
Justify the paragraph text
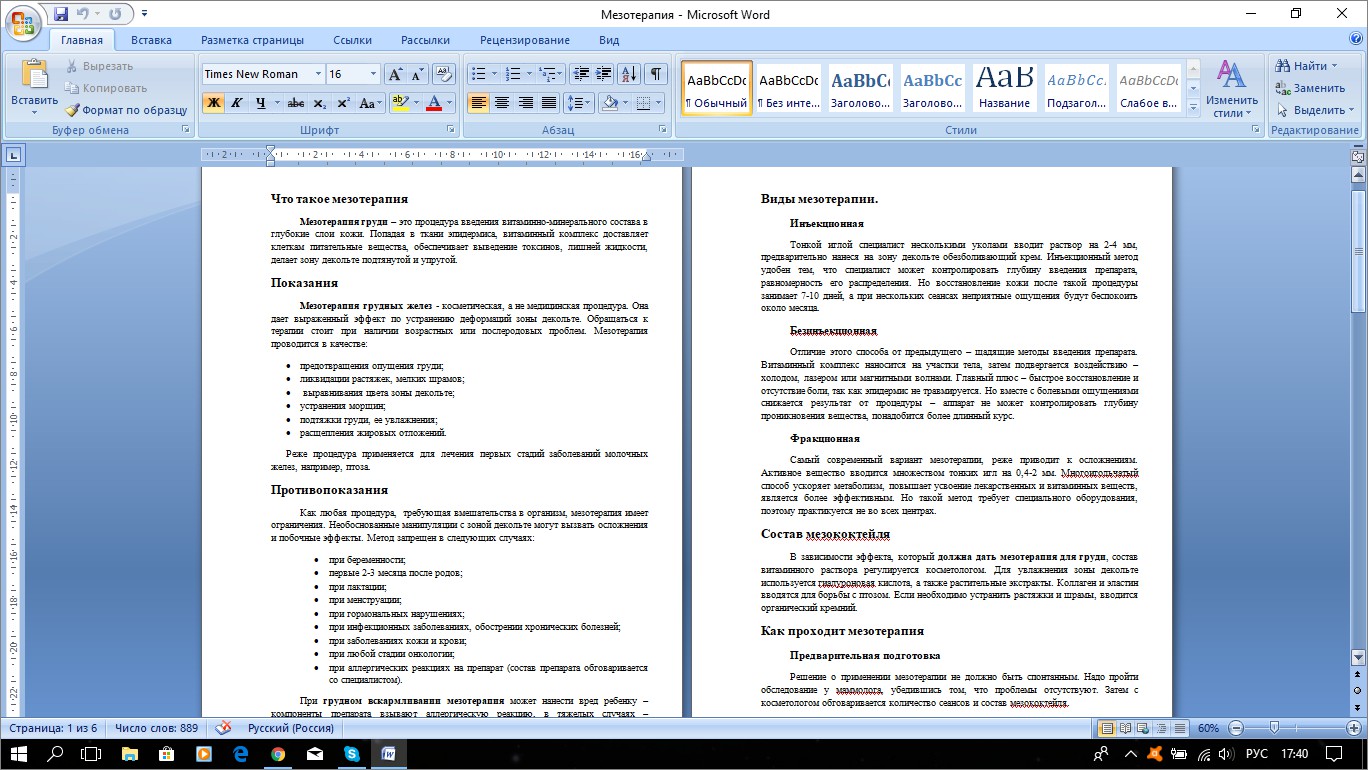549,102
